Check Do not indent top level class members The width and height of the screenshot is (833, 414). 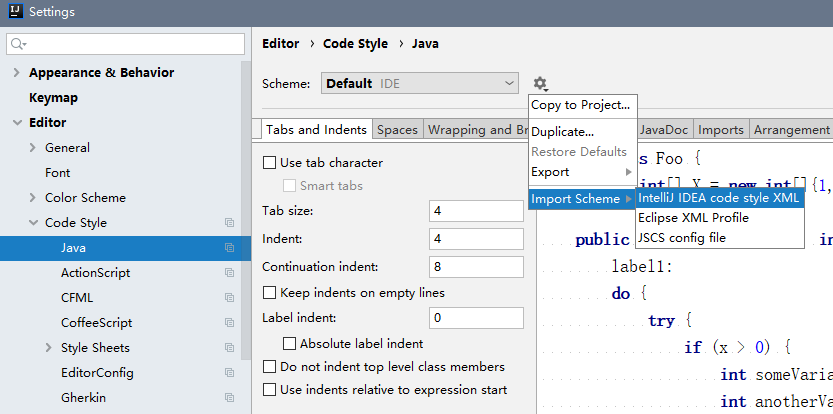pos(270,367)
